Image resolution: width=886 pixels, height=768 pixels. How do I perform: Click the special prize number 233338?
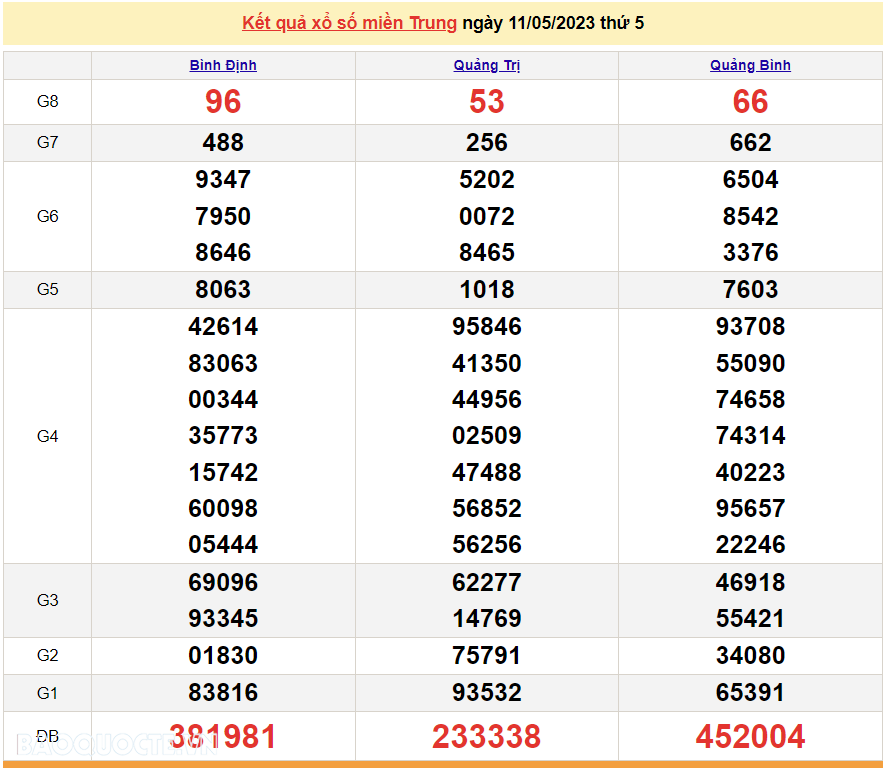coord(487,737)
